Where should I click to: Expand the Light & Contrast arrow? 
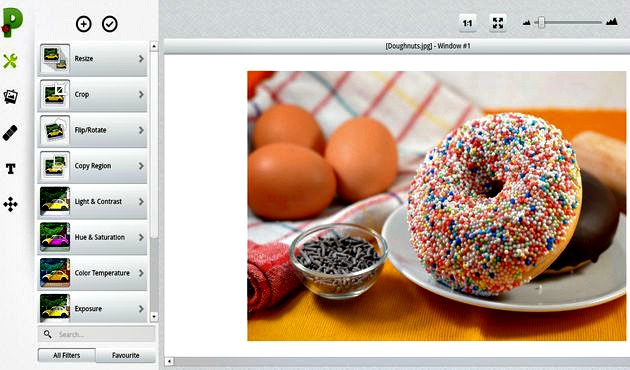(141, 202)
